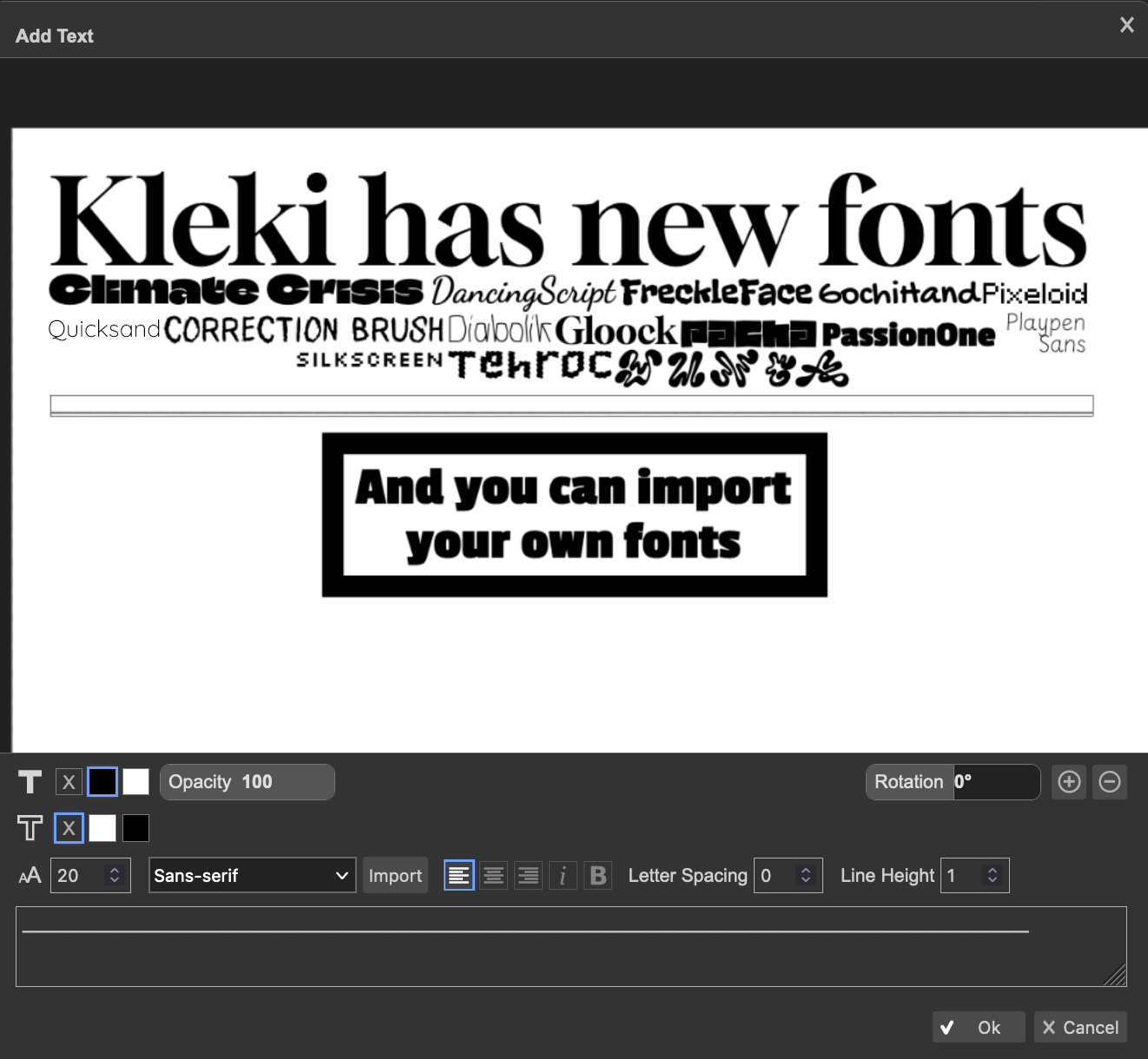Confirm with the Ok button
Image resolution: width=1148 pixels, height=1059 pixels.
979,1028
